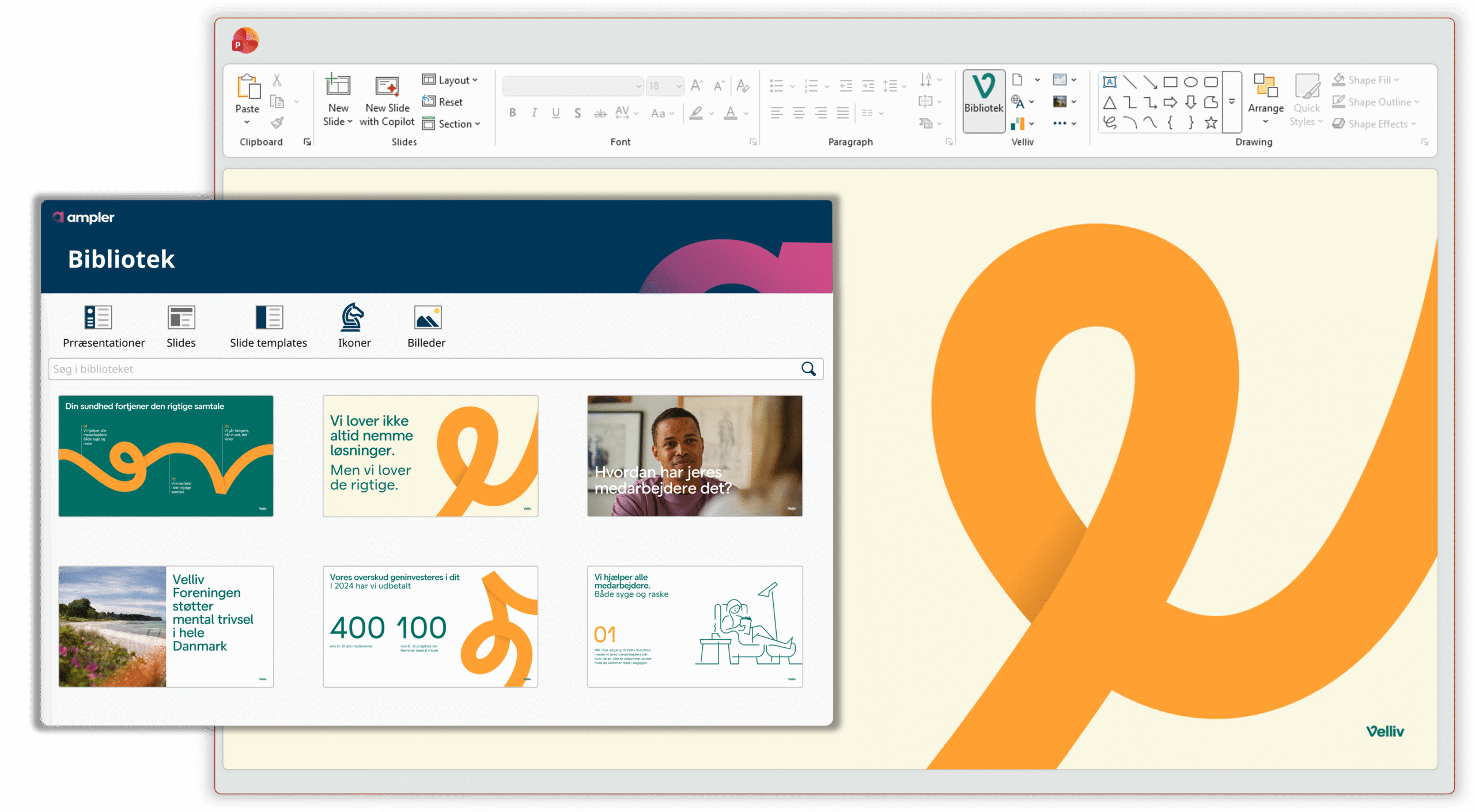Select the '400 100' overskud slide thumbnail
The image size is (1475, 812).
coord(430,627)
